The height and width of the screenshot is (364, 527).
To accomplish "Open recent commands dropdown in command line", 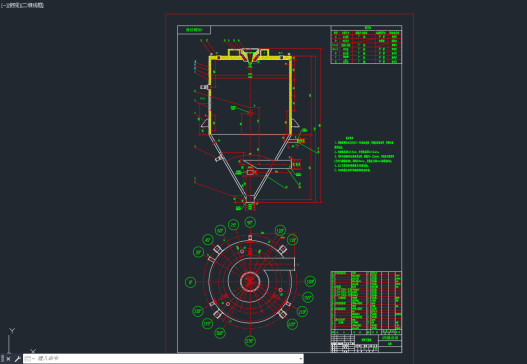I will tap(29, 359).
